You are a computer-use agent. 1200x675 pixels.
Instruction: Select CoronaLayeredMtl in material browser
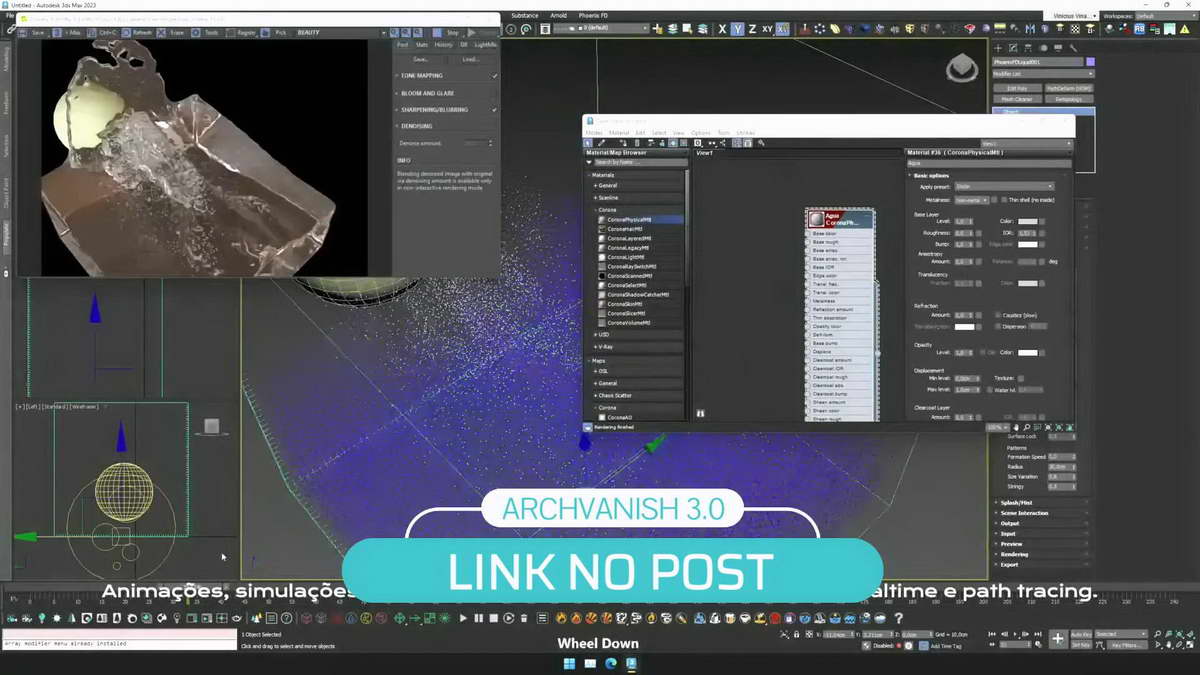point(629,238)
